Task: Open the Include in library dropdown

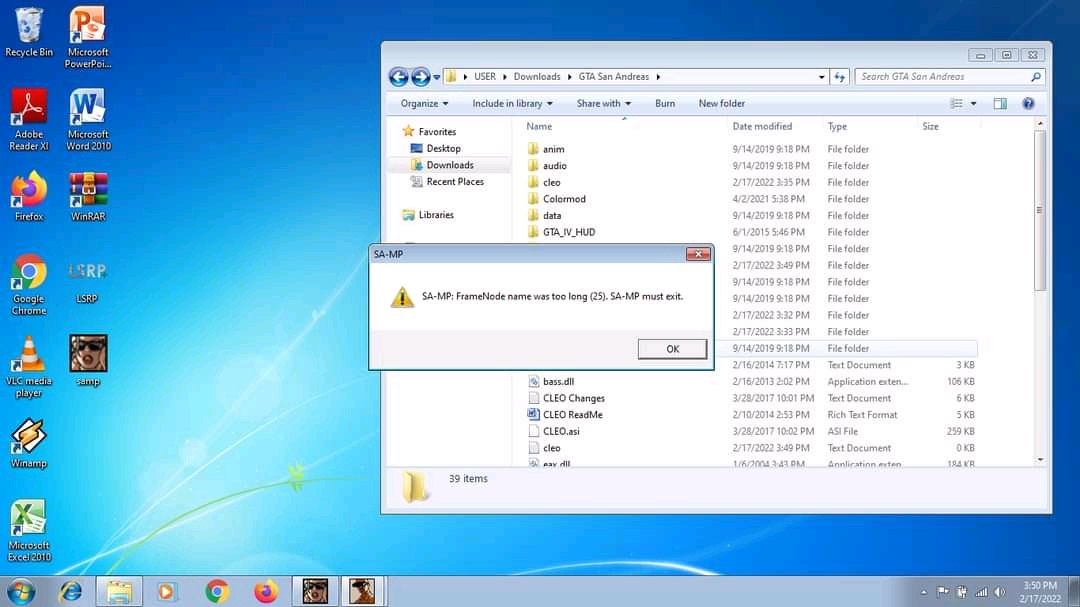Action: pos(512,103)
